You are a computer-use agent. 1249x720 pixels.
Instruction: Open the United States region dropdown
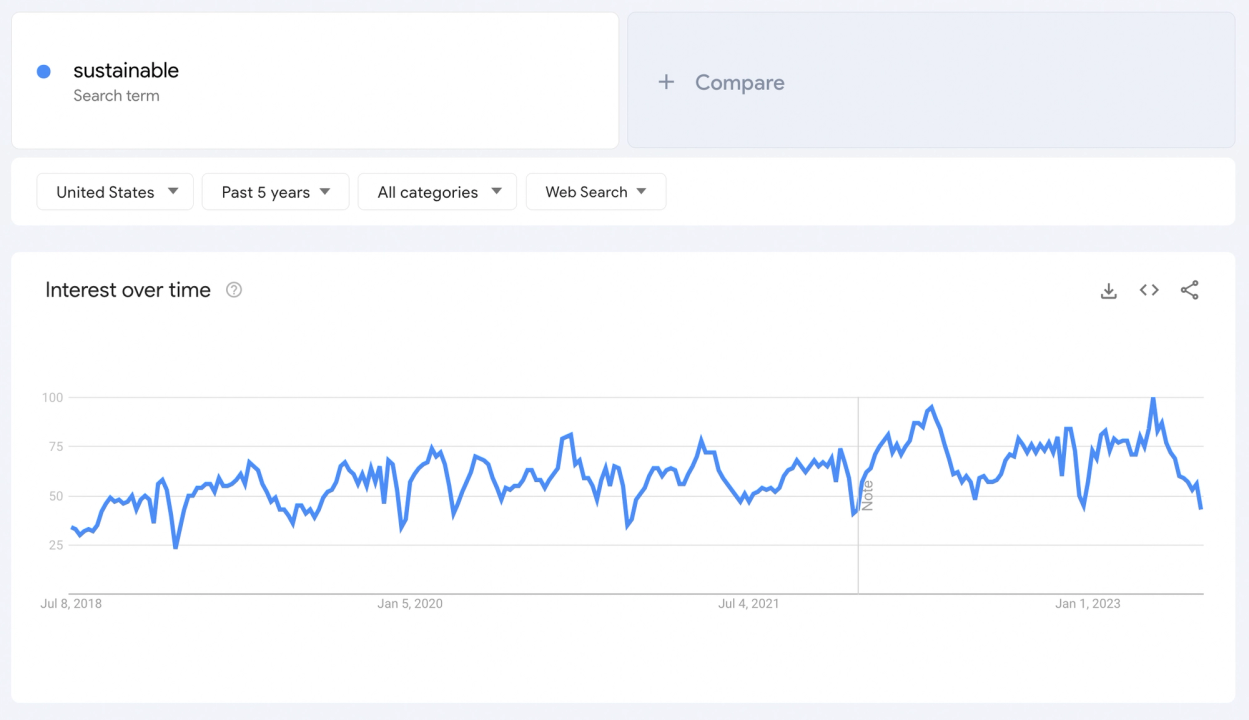pyautogui.click(x=115, y=192)
